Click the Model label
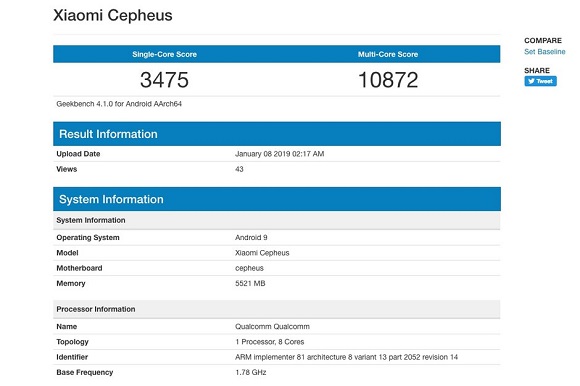The width and height of the screenshot is (580, 386). tap(67, 253)
